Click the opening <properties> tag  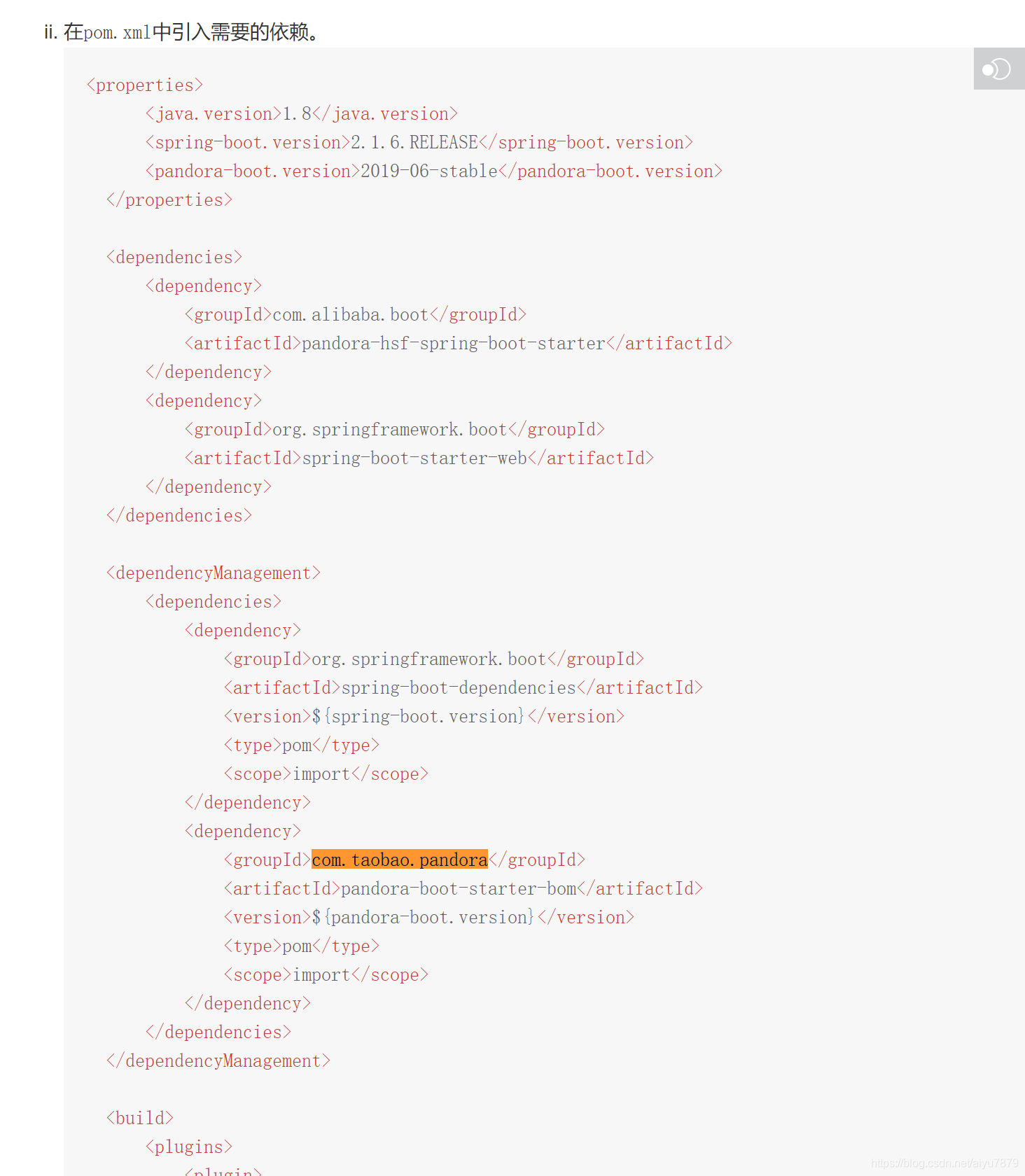click(x=145, y=85)
